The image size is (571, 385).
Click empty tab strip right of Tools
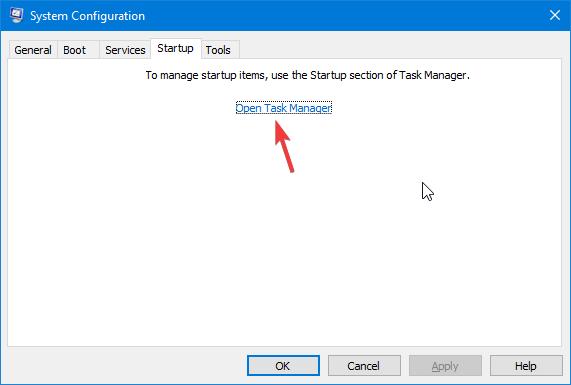401,49
